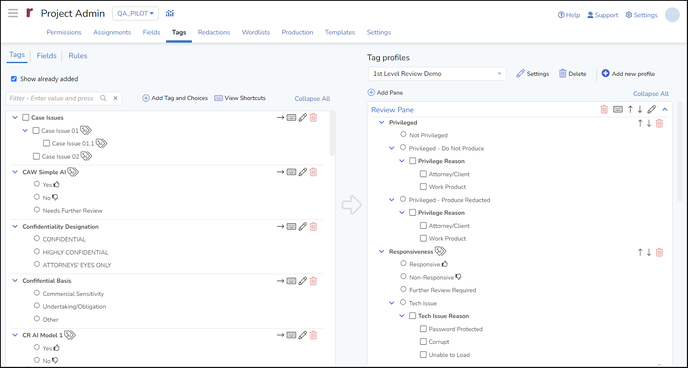
Task: Collapse the CAW Simple AI group
Action: click(15, 172)
